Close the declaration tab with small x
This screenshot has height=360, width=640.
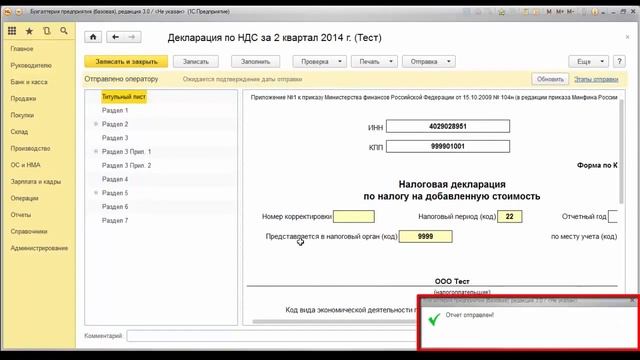point(627,37)
